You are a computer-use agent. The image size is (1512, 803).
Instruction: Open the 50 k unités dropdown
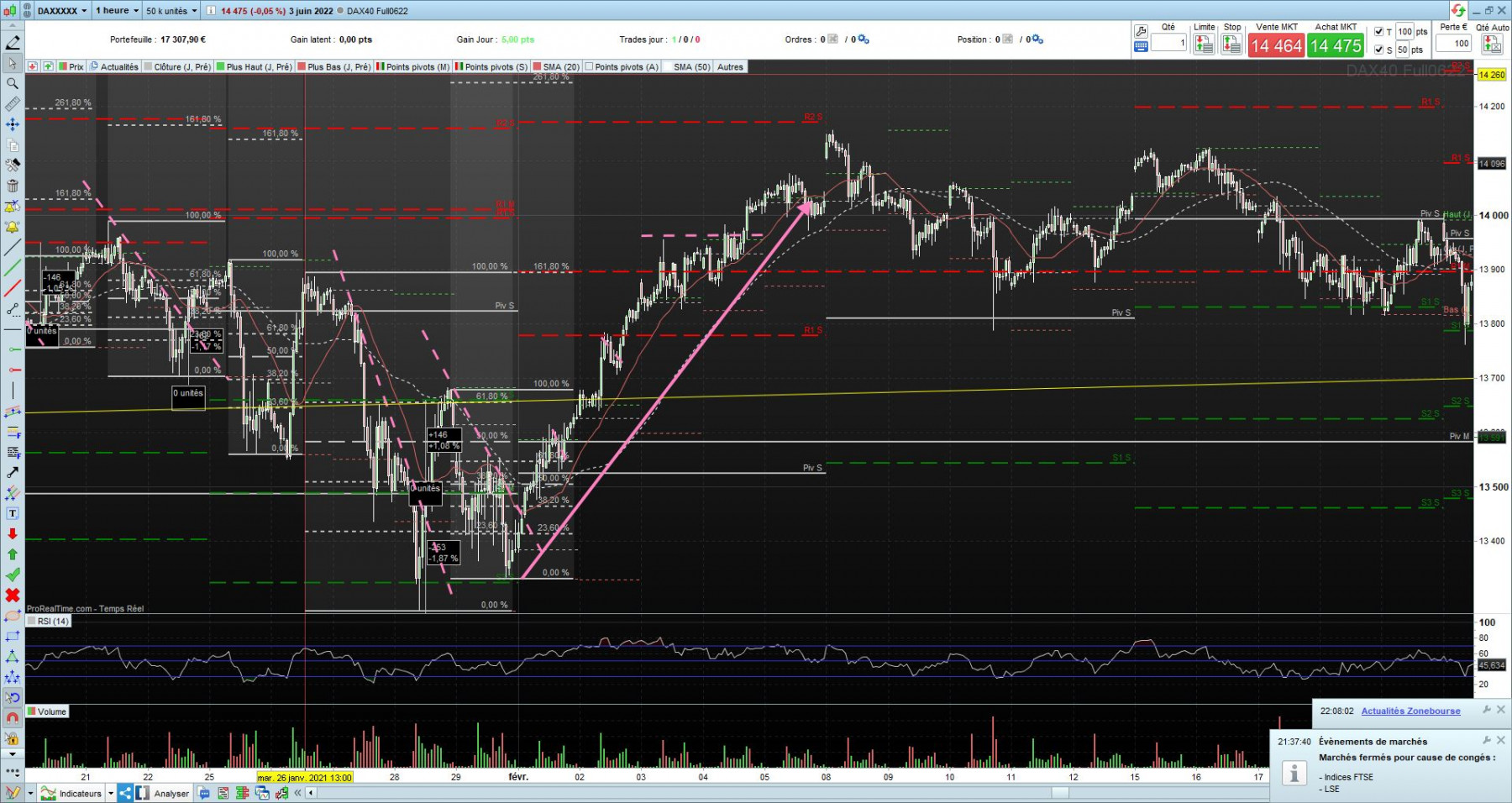[171, 11]
